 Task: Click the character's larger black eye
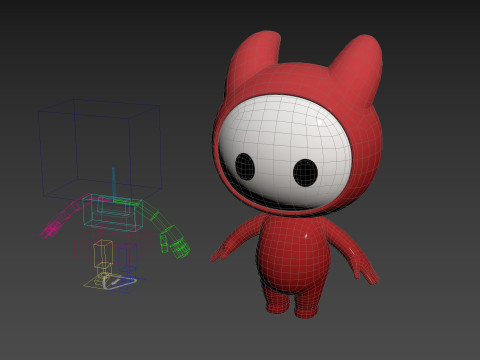(305, 173)
